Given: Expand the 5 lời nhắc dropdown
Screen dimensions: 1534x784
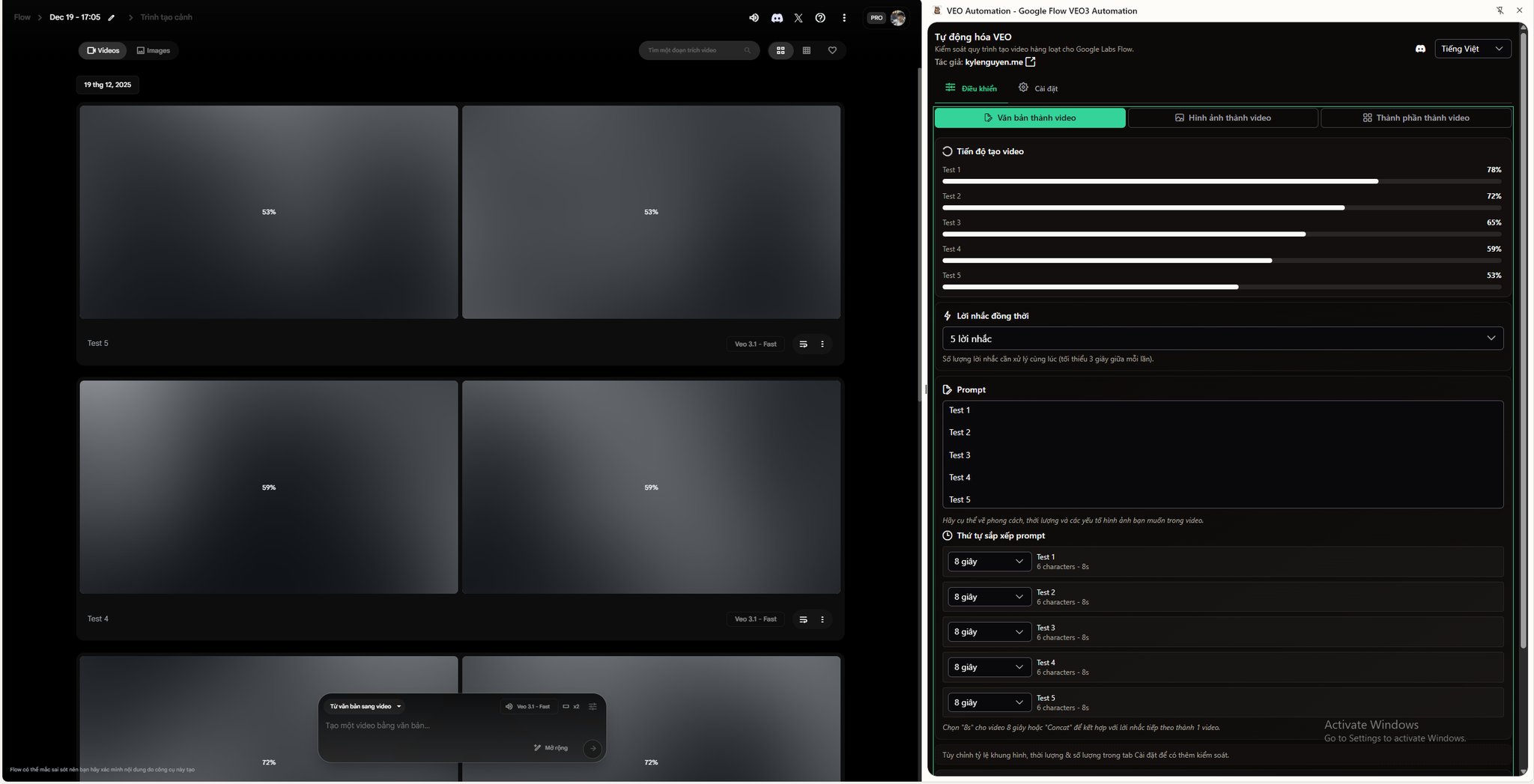Looking at the screenshot, I should pos(1222,338).
